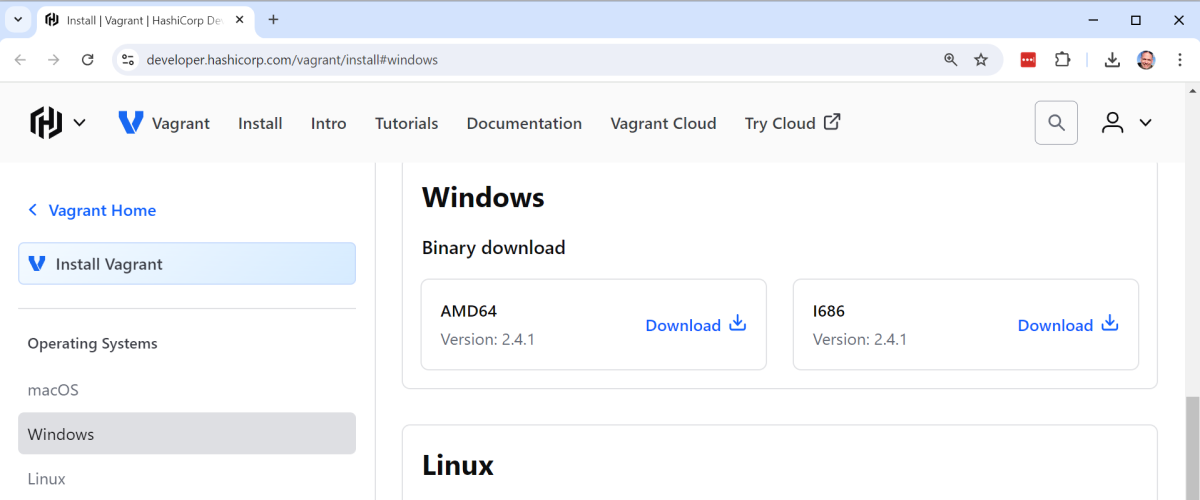Open Try Cloud external link
Image resolution: width=1200 pixels, height=500 pixels.
click(x=793, y=123)
